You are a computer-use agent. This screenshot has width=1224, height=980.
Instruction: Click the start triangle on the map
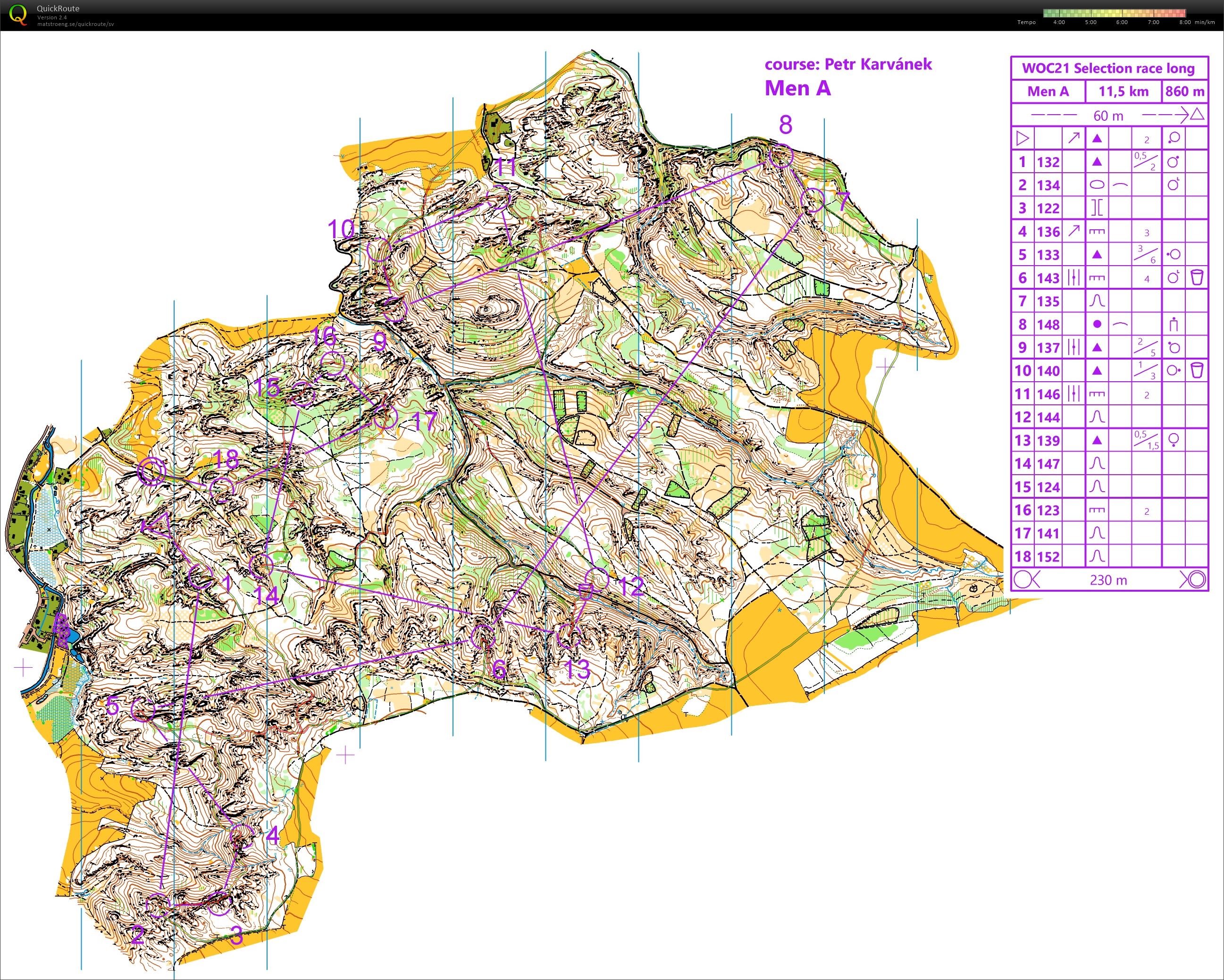click(x=158, y=526)
